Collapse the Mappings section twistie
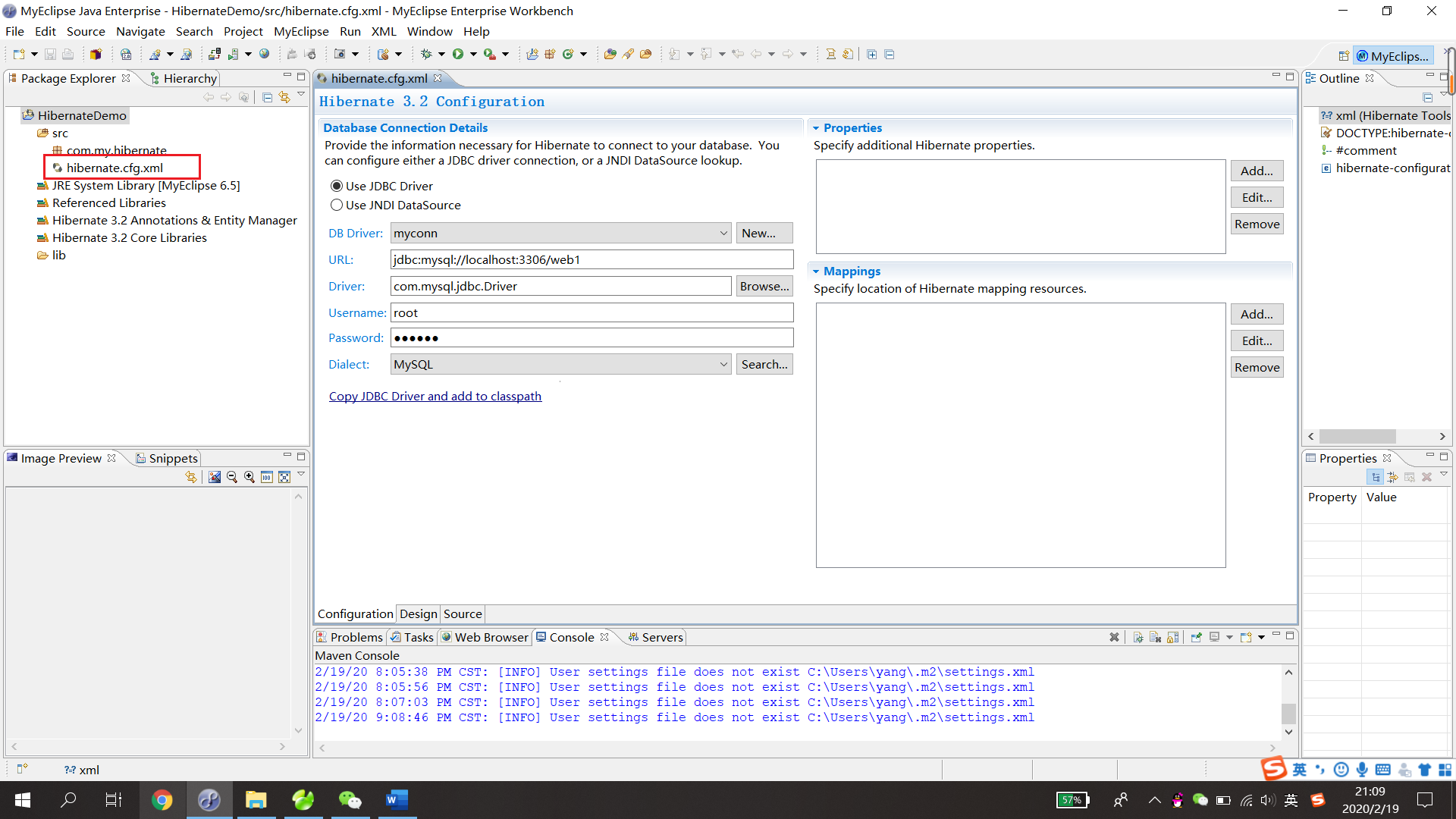This screenshot has width=1456, height=819. [816, 271]
